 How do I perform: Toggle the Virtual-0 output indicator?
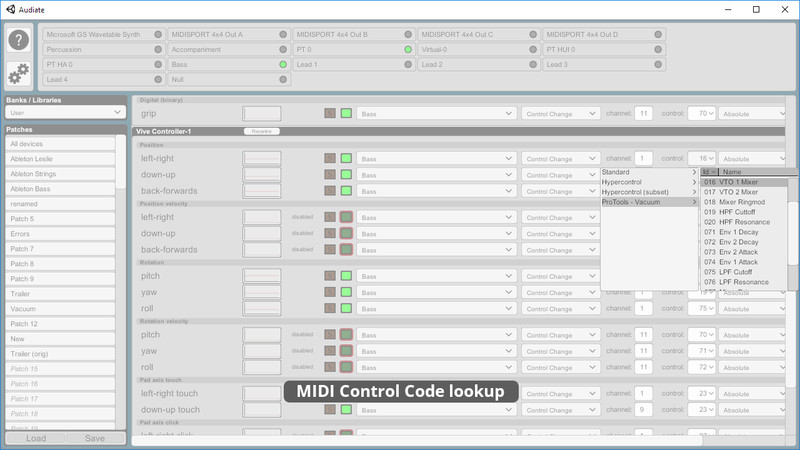533,49
